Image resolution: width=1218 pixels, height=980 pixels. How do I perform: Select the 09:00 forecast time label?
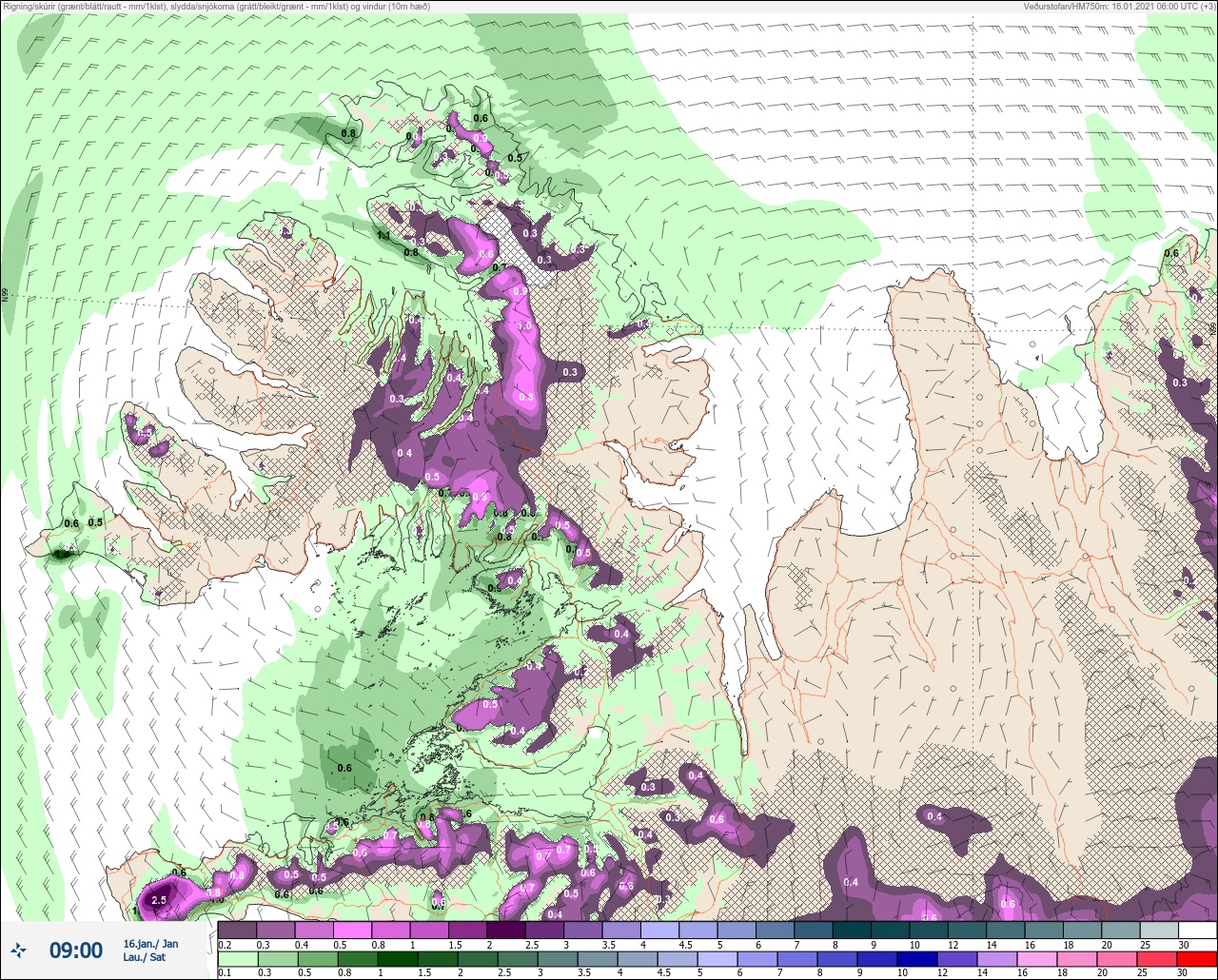(76, 950)
